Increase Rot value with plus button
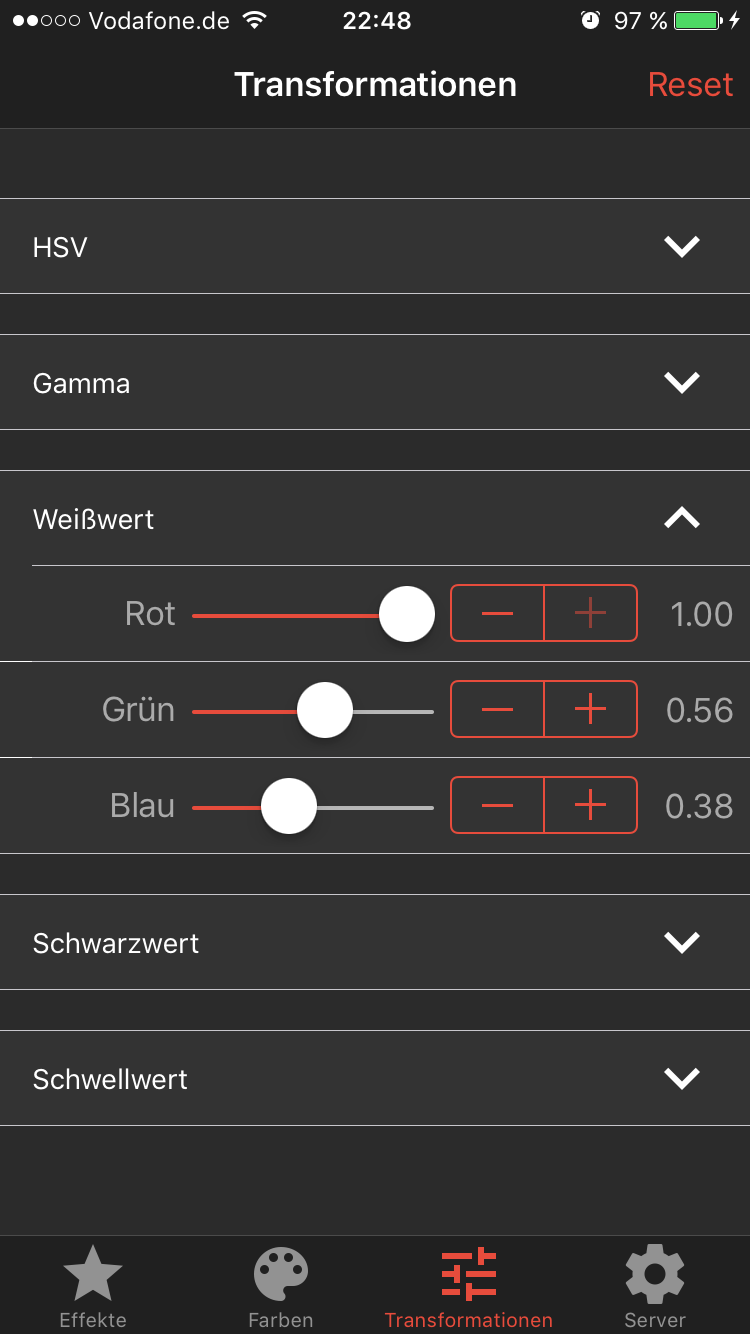The image size is (750, 1334). click(x=591, y=613)
